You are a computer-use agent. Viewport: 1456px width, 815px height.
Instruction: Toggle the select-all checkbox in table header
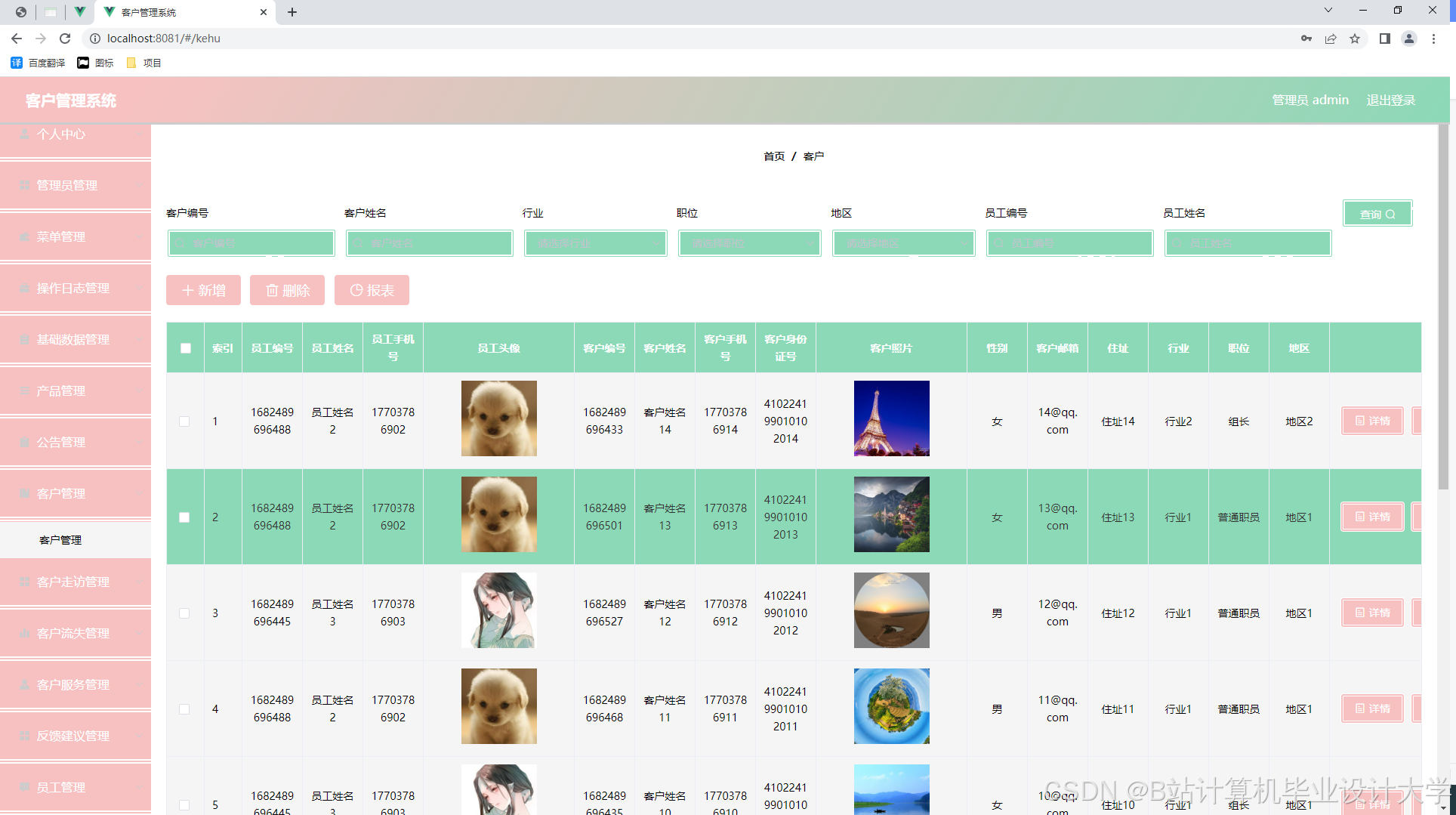[186, 348]
